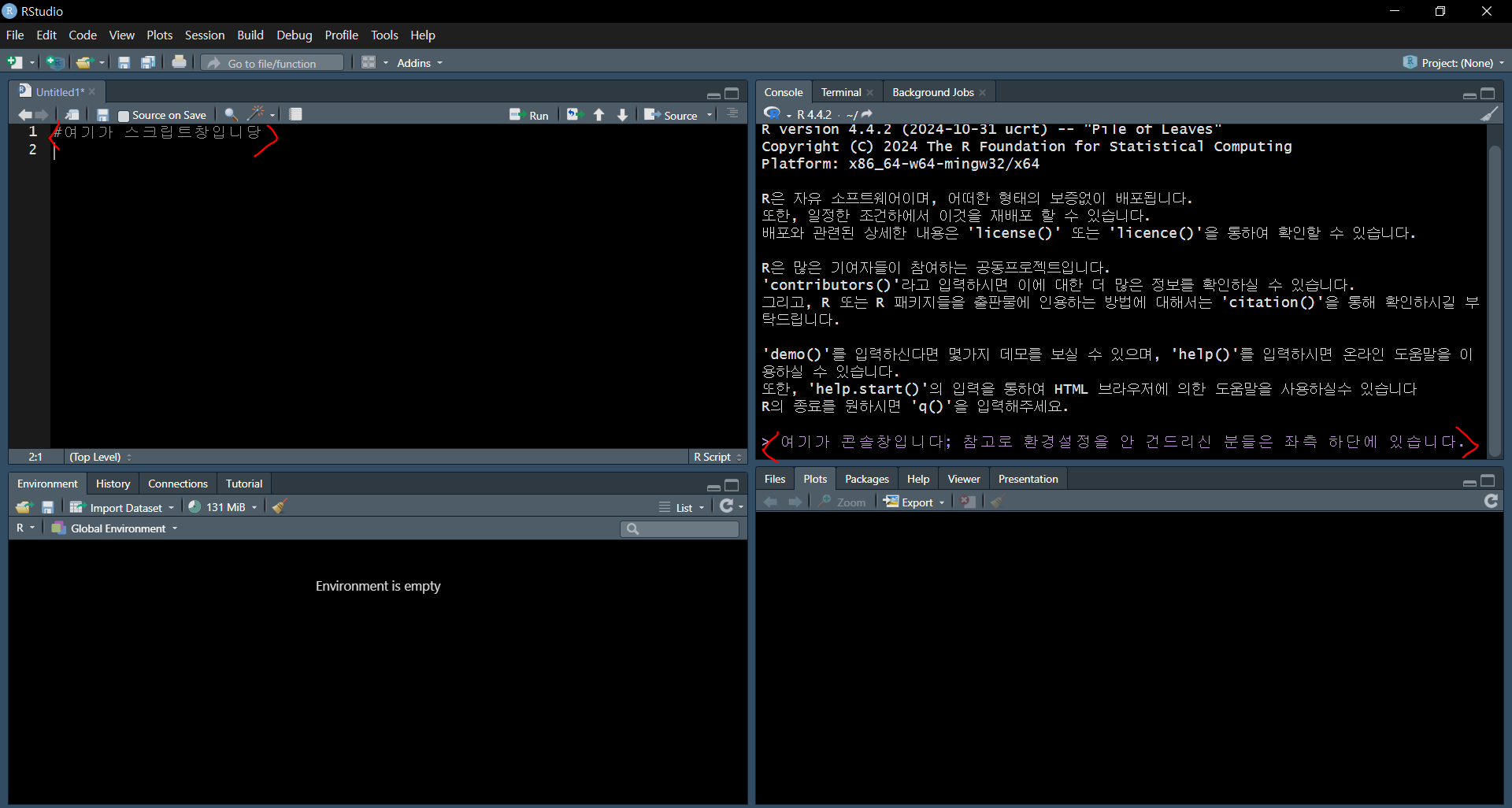Remove current plot icon in Plots pane
This screenshot has width=1512, height=808.
point(969,502)
